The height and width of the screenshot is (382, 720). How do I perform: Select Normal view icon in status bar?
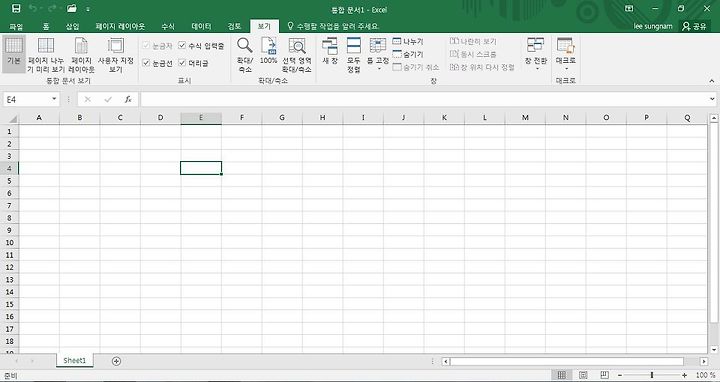562,375
